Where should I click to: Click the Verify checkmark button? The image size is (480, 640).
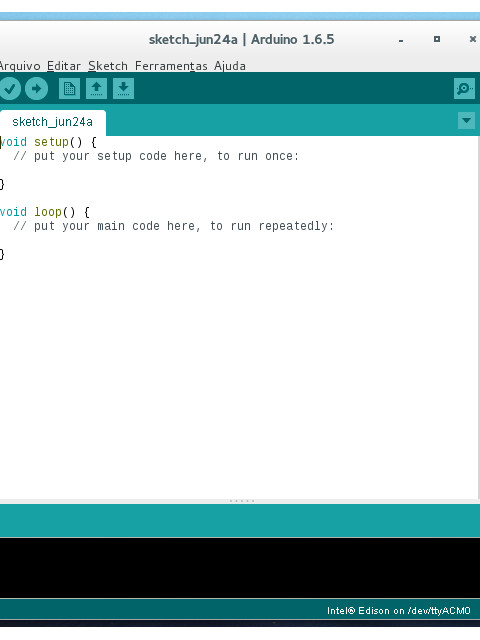coord(10,89)
